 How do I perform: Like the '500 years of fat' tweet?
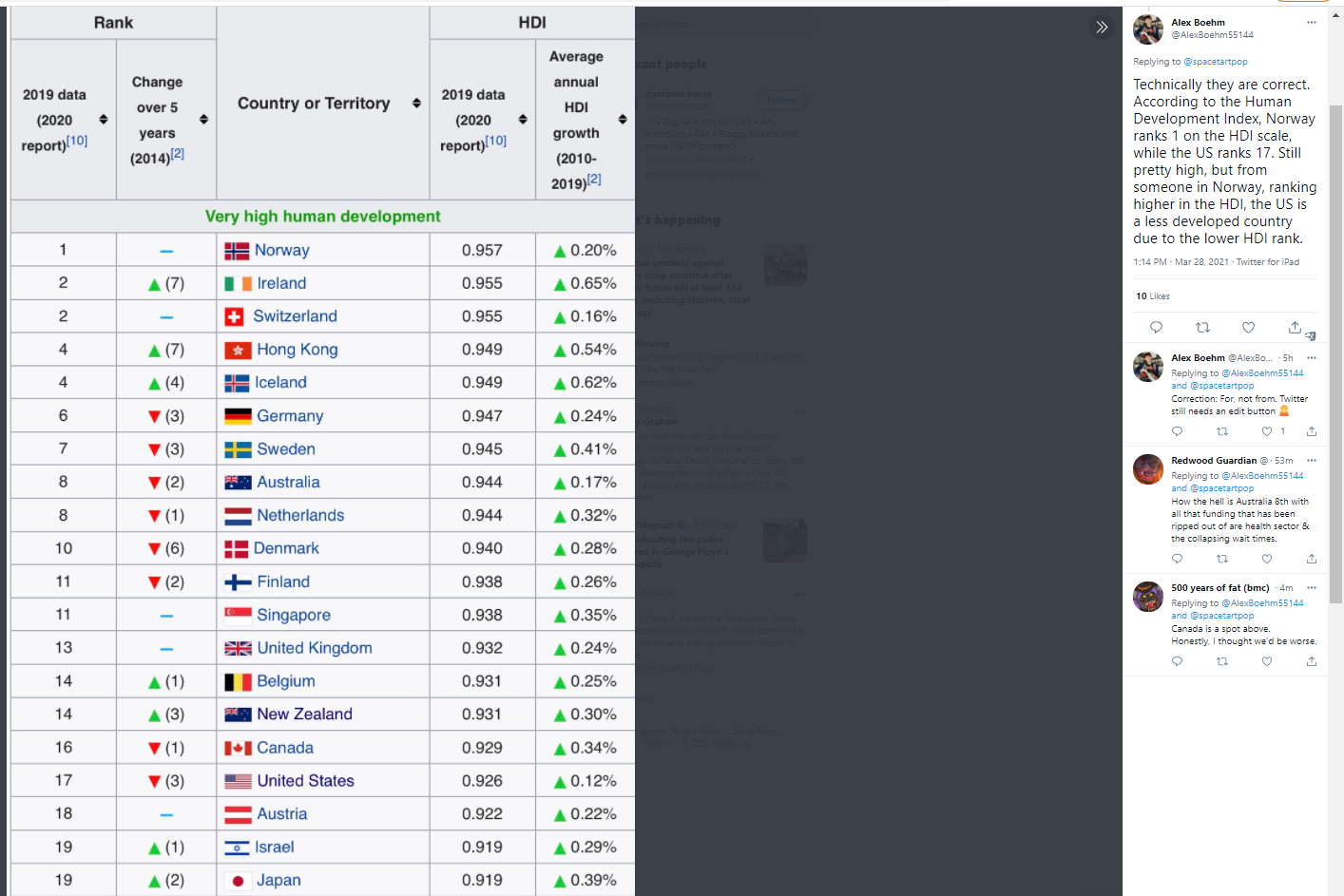coord(1267,661)
